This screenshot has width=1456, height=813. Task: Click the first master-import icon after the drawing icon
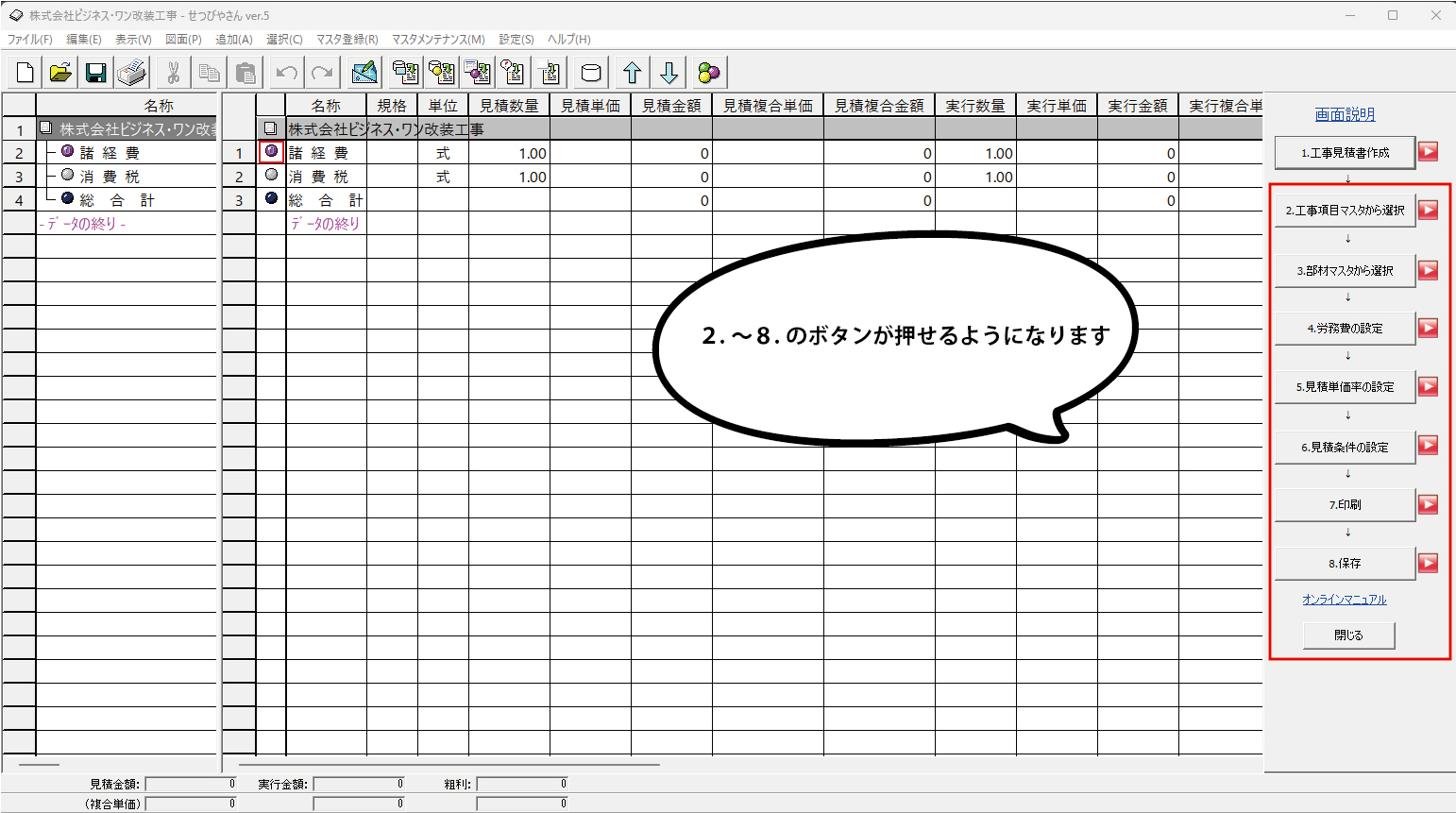[x=406, y=73]
